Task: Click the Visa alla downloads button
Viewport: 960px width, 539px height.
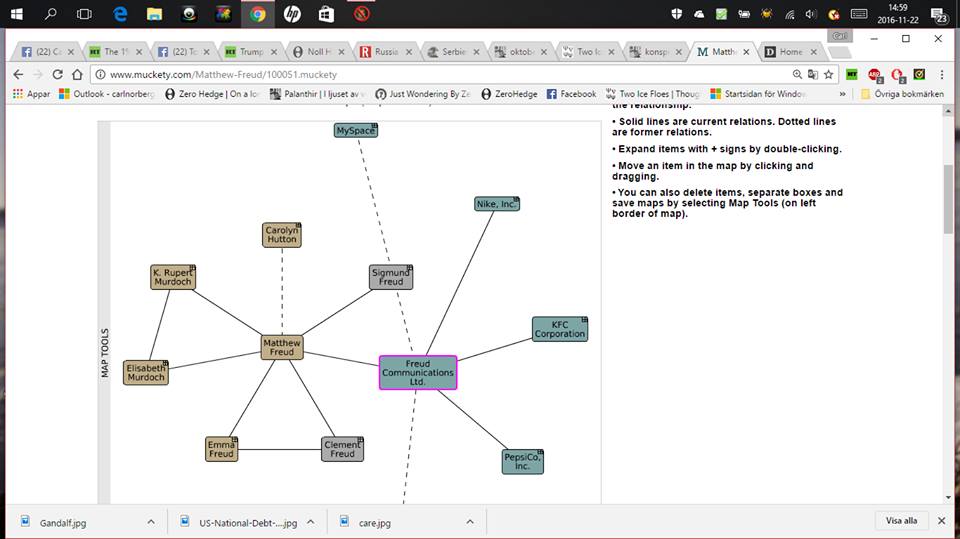Action: point(901,521)
